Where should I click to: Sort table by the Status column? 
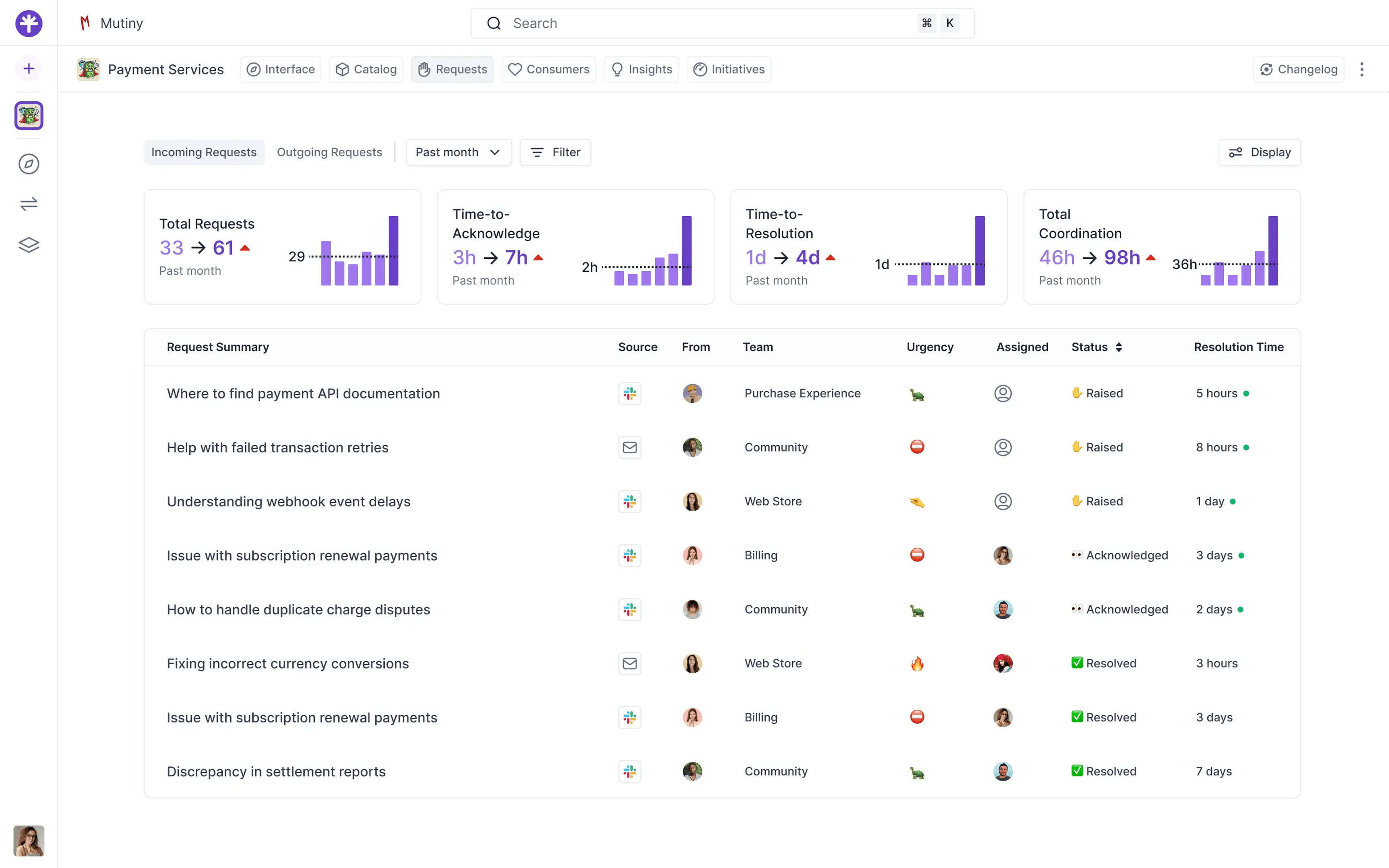click(x=1097, y=347)
